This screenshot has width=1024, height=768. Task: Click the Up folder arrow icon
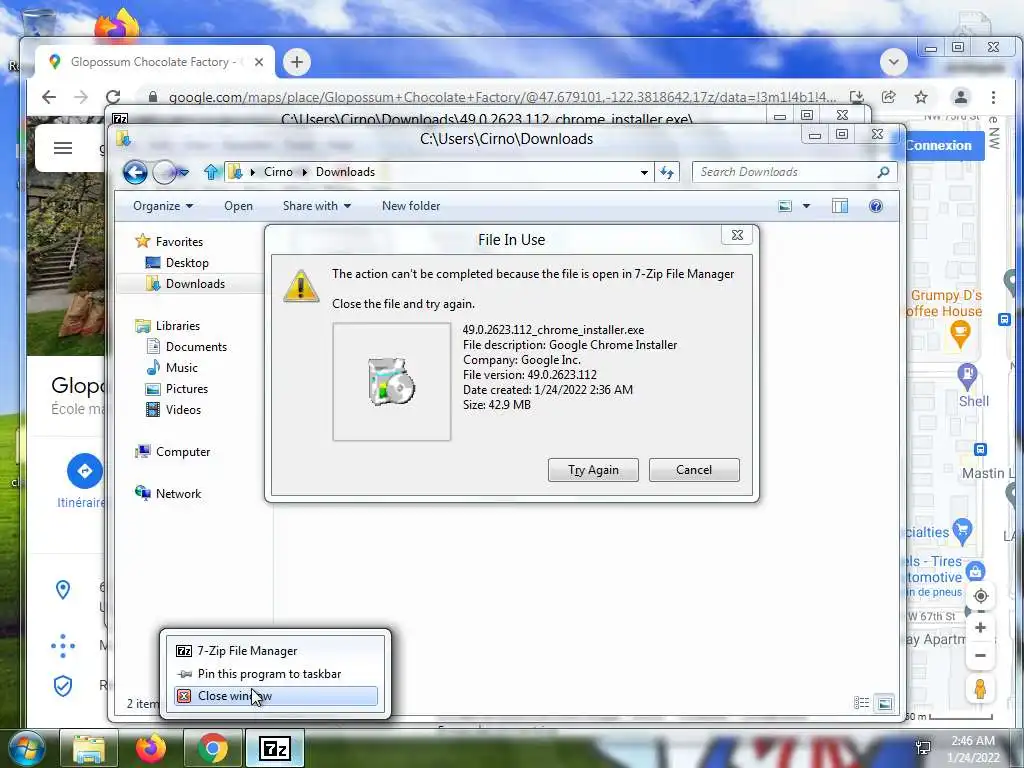click(211, 172)
